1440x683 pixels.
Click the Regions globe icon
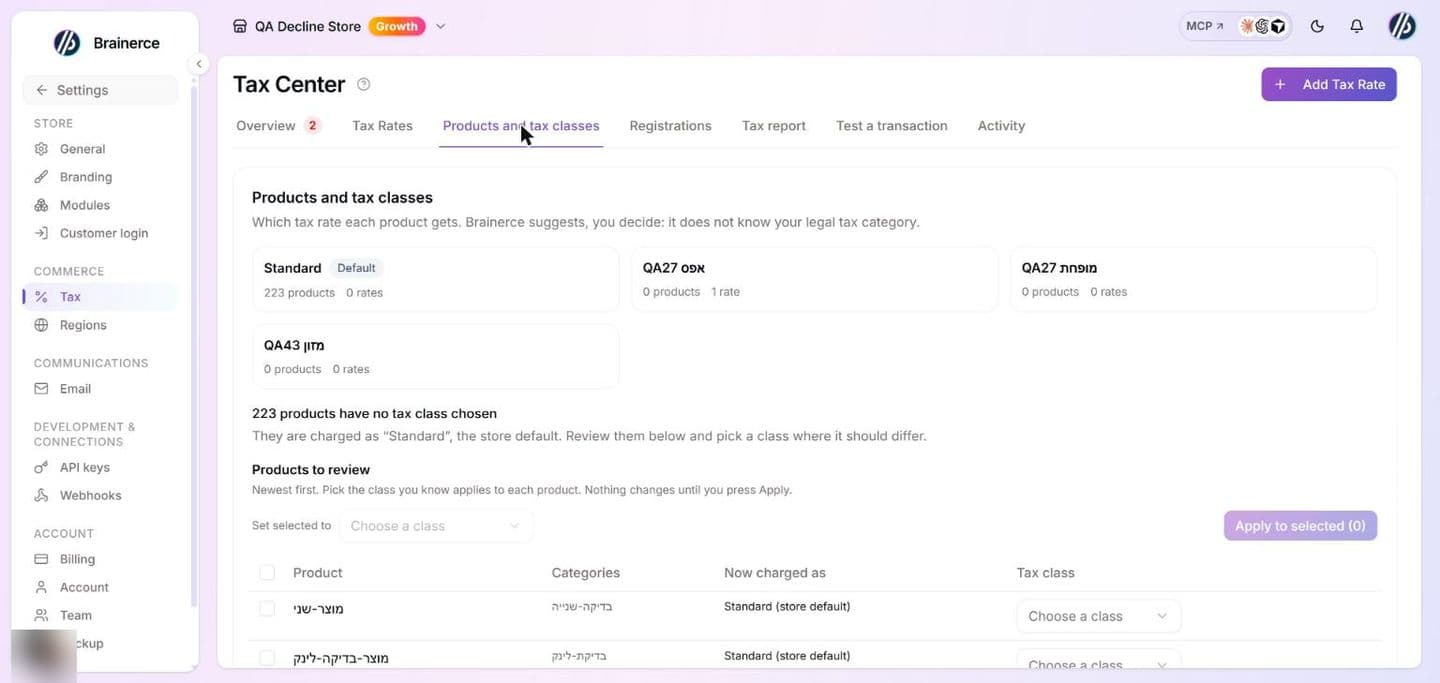point(41,325)
